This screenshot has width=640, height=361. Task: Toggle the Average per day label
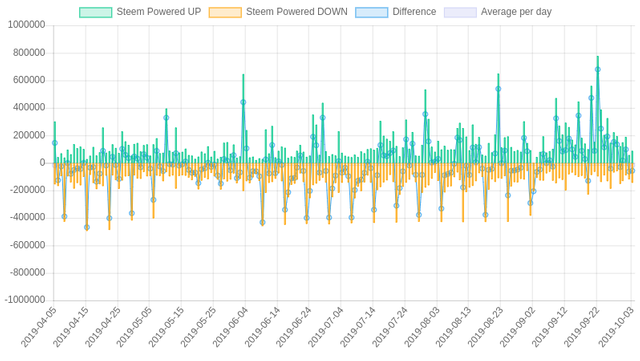point(516,12)
